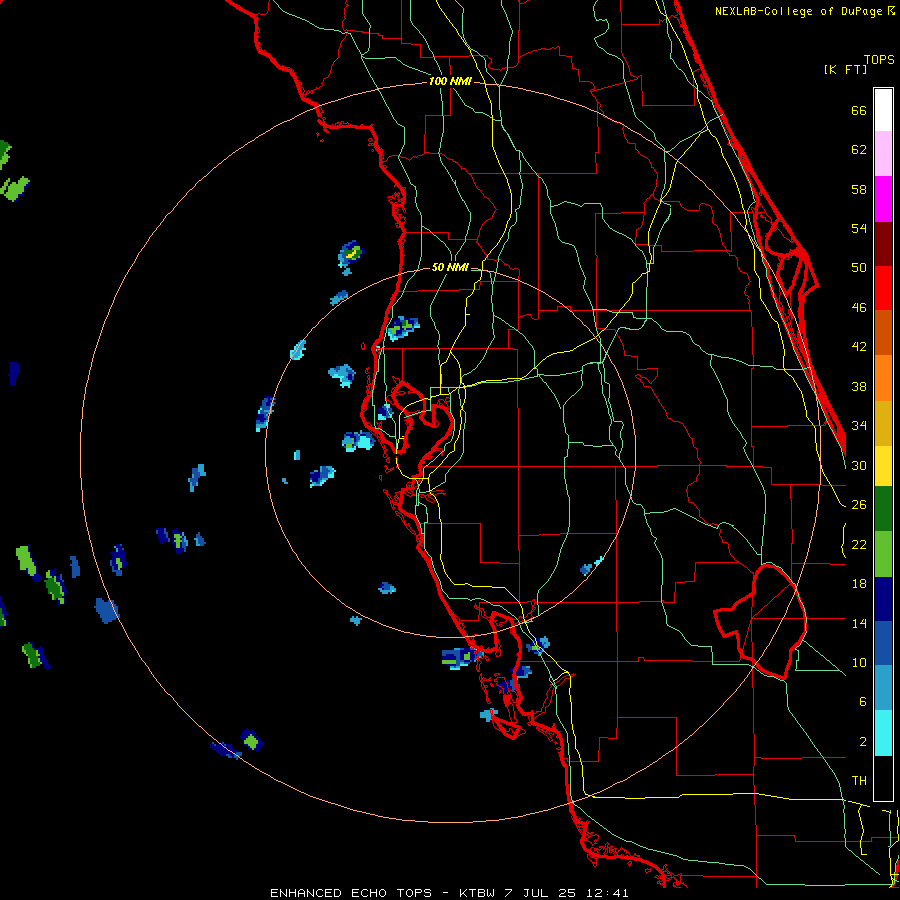Click the "NEXLAB-College of DuPage" credit text
Image resolution: width=900 pixels, height=900 pixels.
[x=798, y=11]
